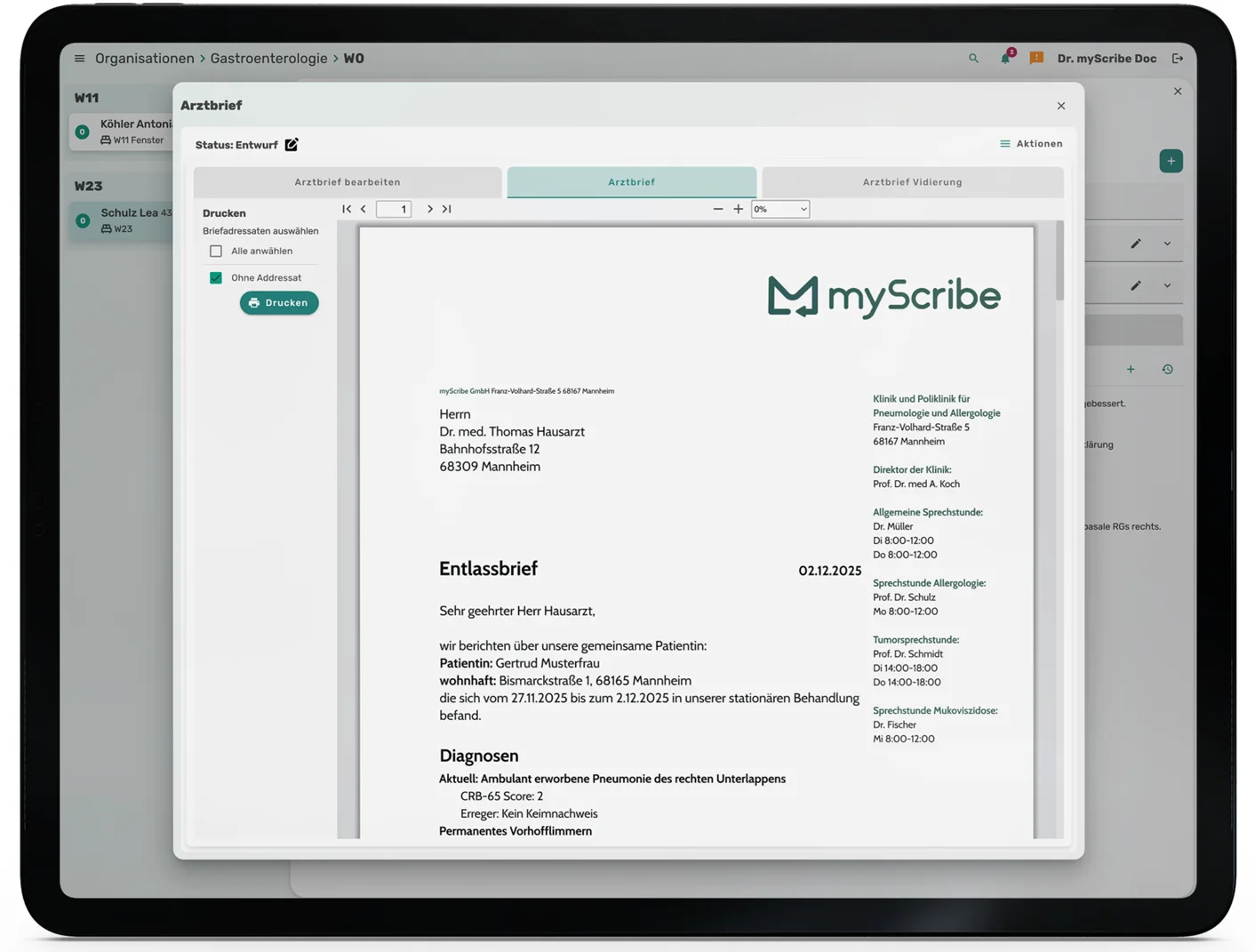Click the date 02.12.2025 in letter
Image resolution: width=1255 pixels, height=952 pixels.
click(829, 571)
